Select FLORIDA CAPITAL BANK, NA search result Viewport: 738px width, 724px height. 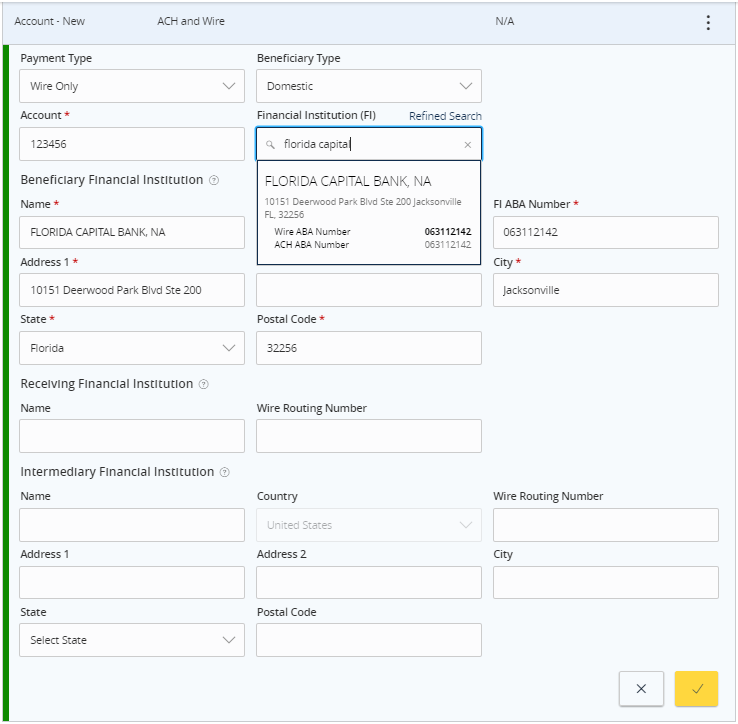(369, 212)
